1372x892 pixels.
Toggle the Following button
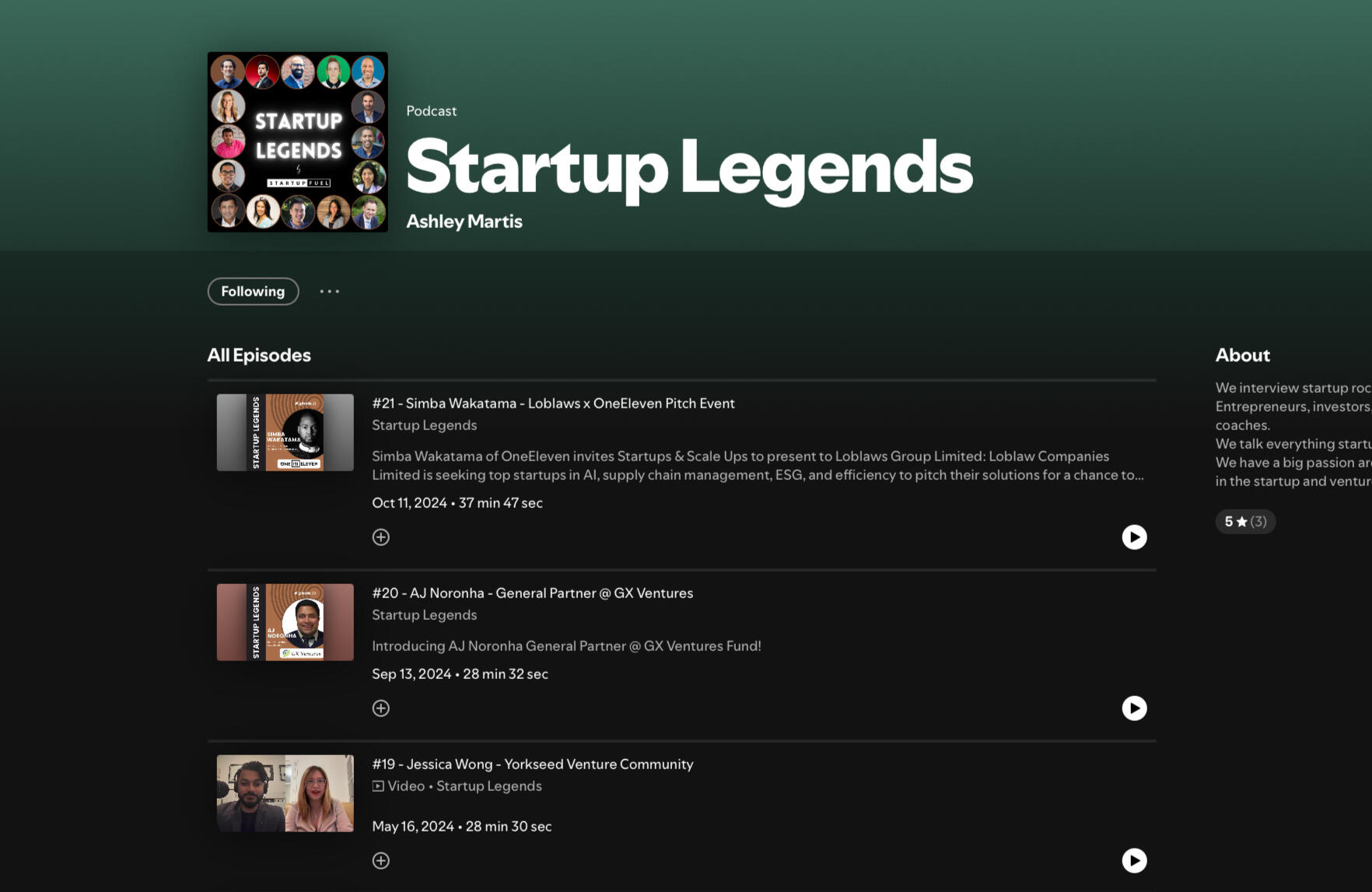[x=253, y=292]
